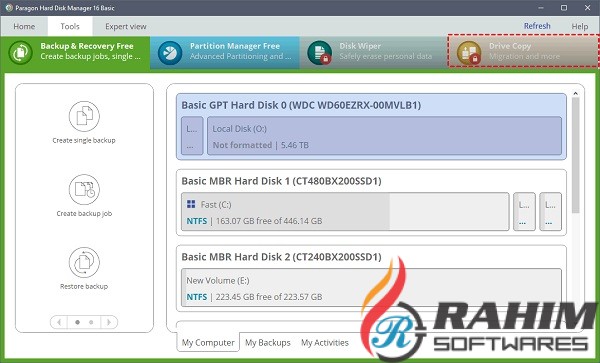The height and width of the screenshot is (363, 600).
Task: Select the first page indicator dot
Action: (x=77, y=322)
